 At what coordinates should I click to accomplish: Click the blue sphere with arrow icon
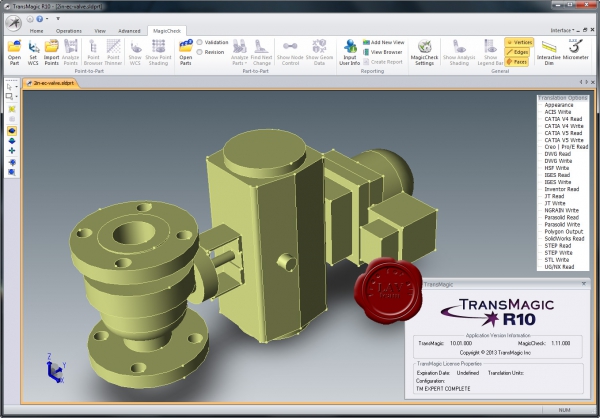(12, 162)
